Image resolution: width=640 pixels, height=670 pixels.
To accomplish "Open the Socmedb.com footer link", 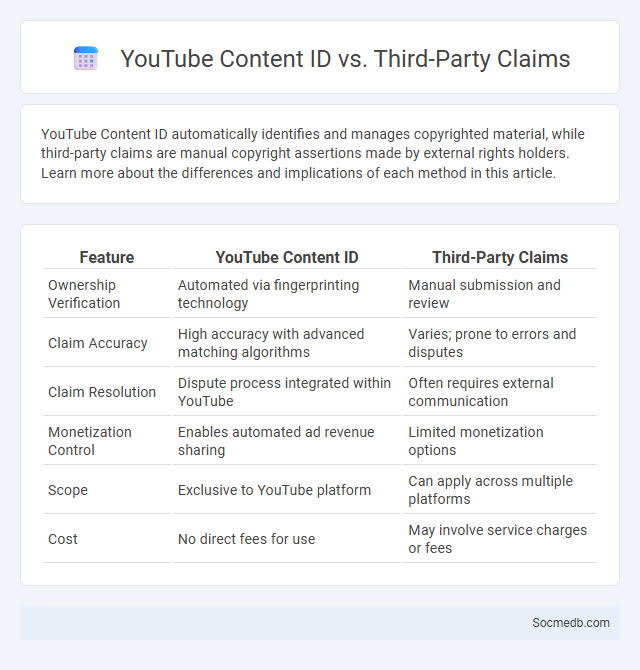I will (x=570, y=623).
